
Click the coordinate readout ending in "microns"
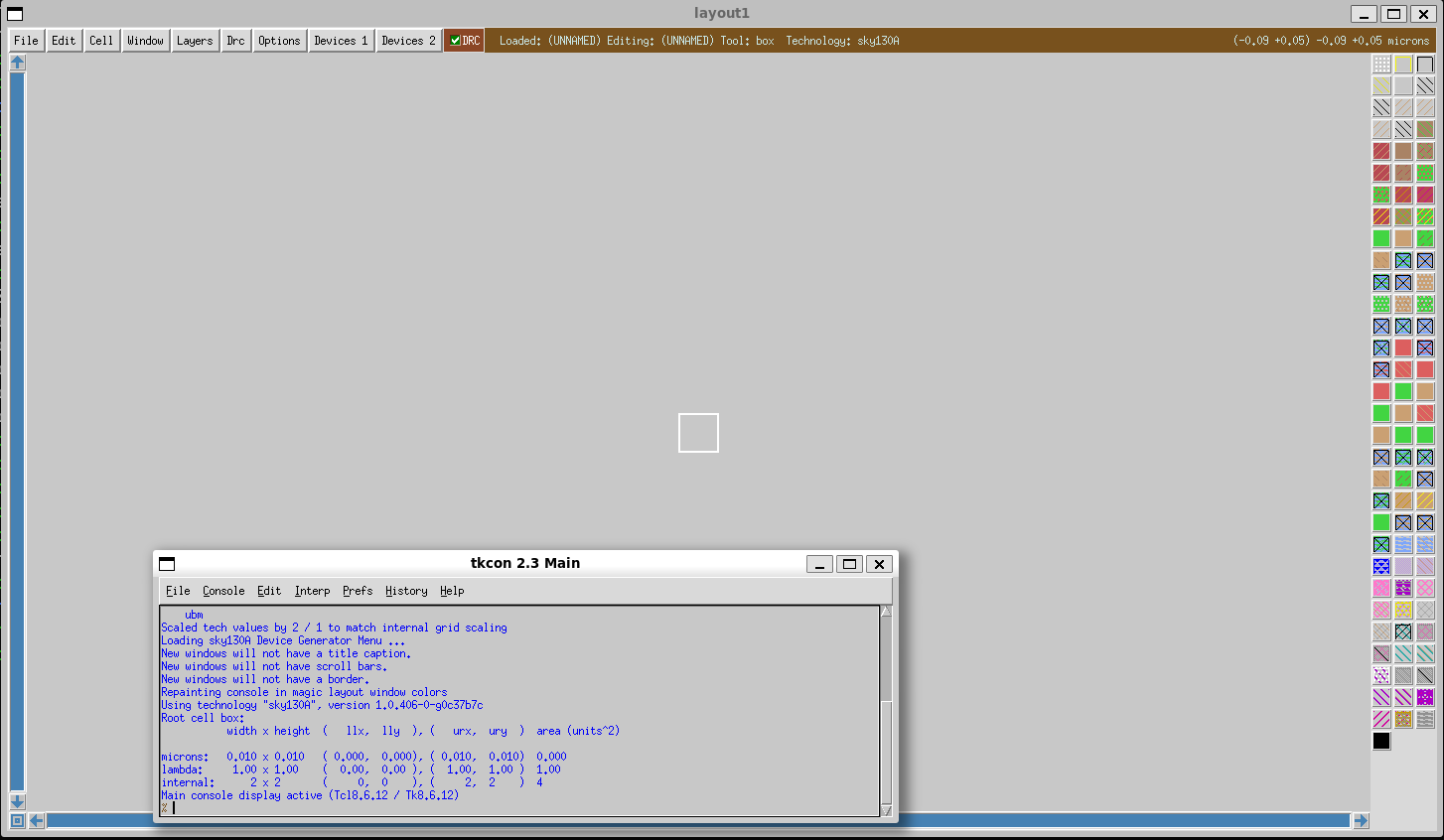click(x=1331, y=41)
